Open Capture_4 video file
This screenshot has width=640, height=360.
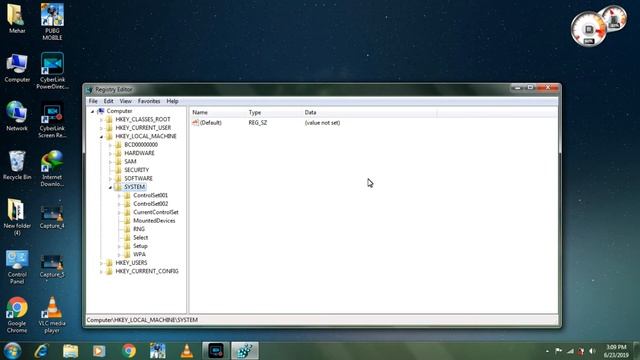coord(52,217)
